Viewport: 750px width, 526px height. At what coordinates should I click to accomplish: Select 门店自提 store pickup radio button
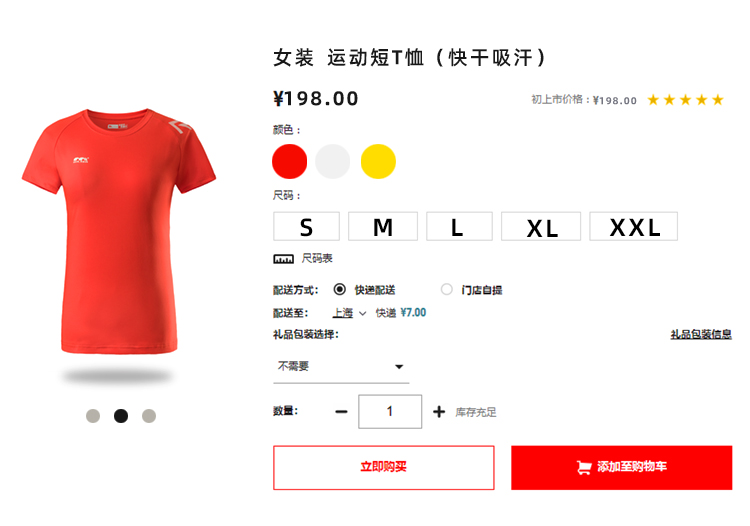pos(446,289)
